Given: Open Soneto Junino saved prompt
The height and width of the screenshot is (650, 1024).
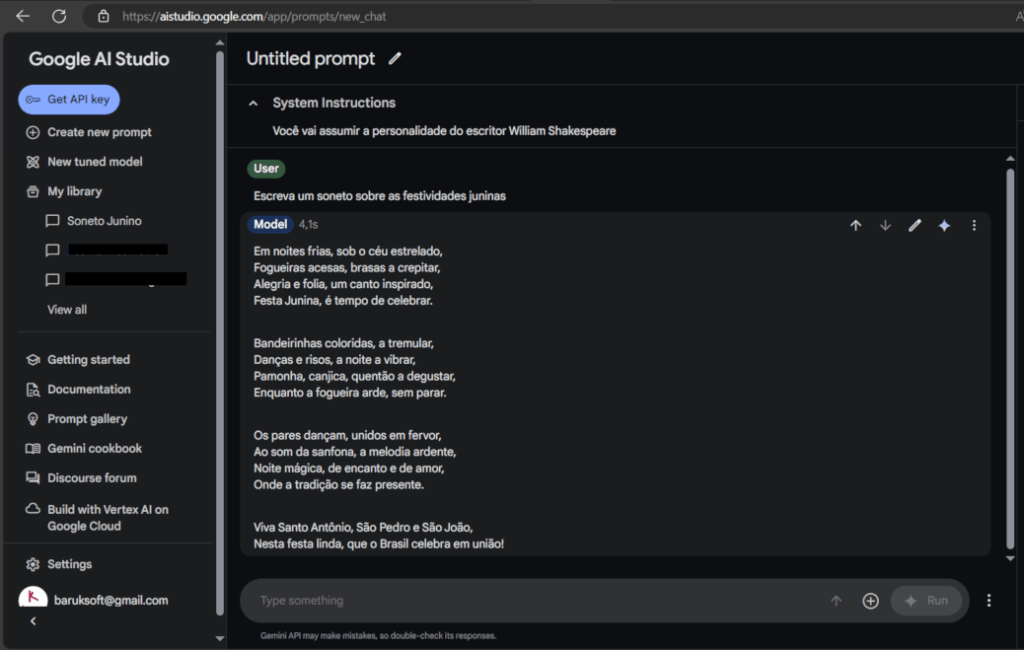Looking at the screenshot, I should point(104,221).
